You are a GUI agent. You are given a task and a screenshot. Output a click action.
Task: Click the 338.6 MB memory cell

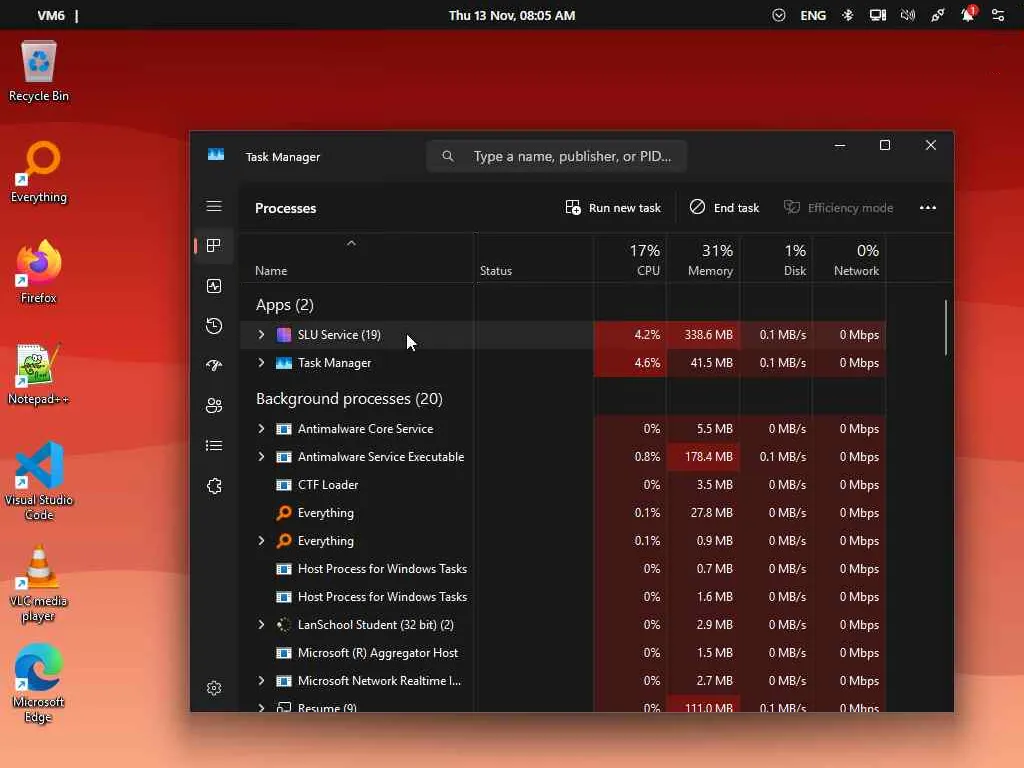pos(703,334)
